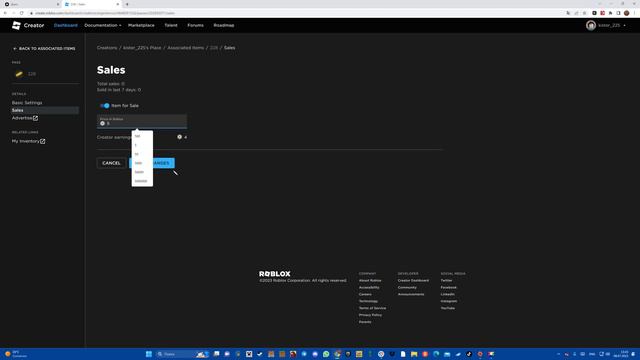
Task: Switch to the first browser tab
Action: pyautogui.click(x=31, y=4)
